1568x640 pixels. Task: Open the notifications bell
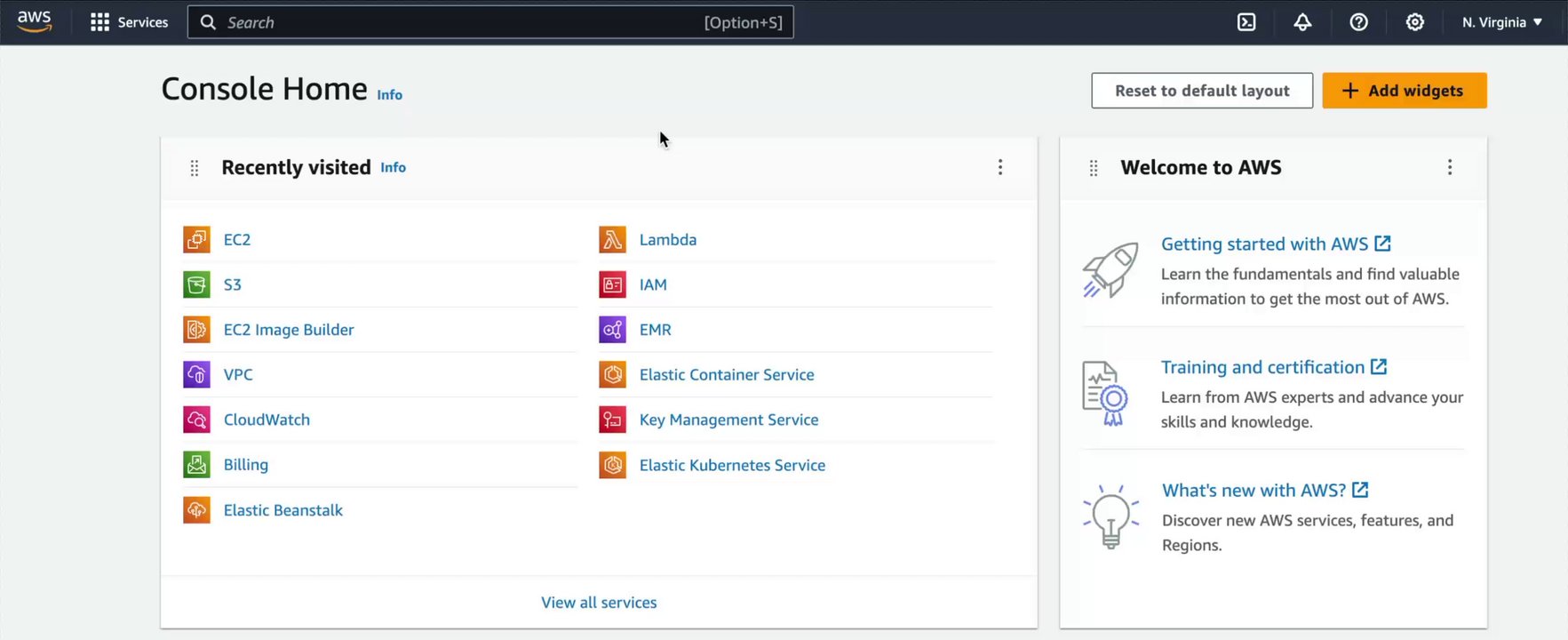[x=1302, y=22]
